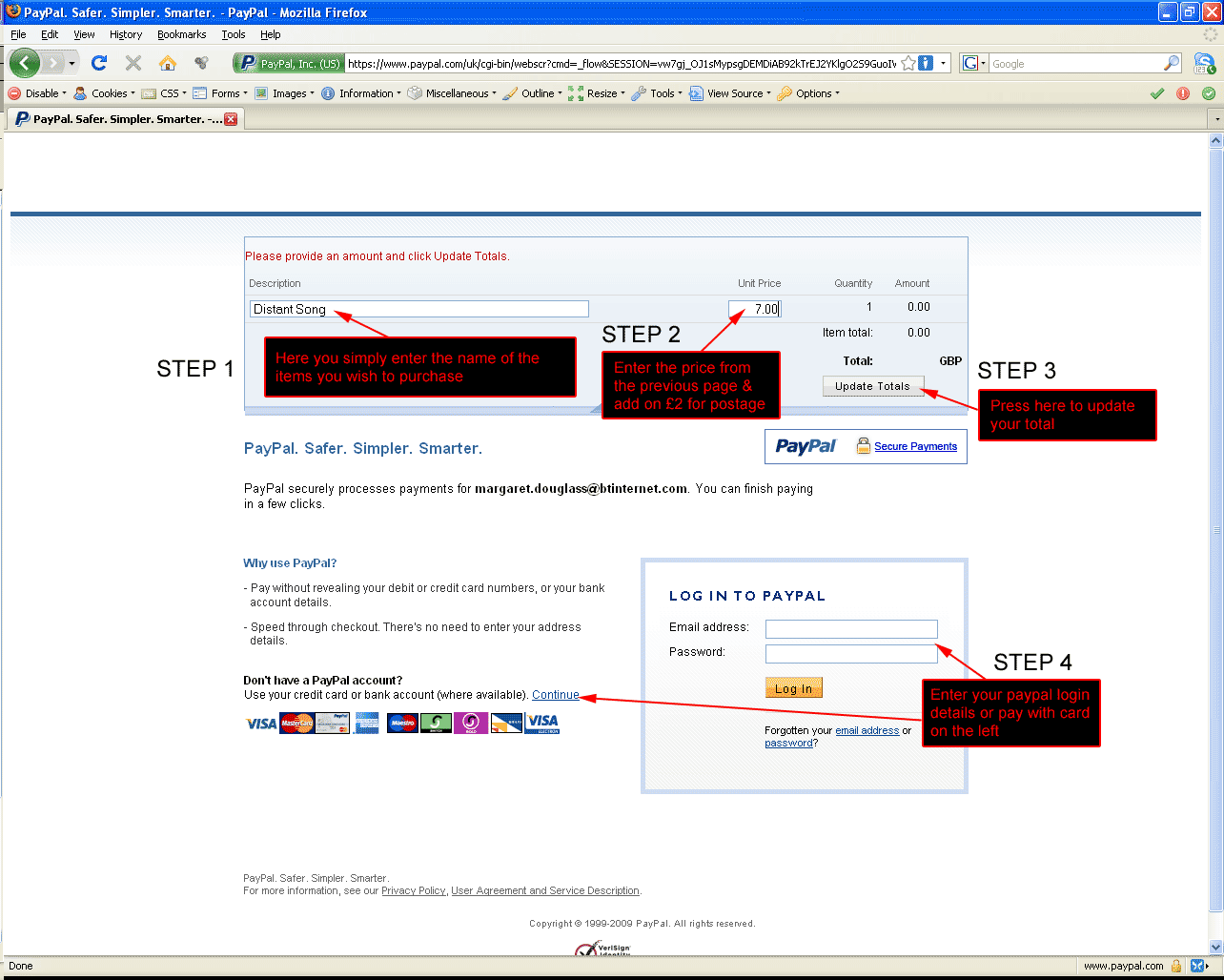
Task: Click the Forward navigation arrow
Action: click(53, 64)
